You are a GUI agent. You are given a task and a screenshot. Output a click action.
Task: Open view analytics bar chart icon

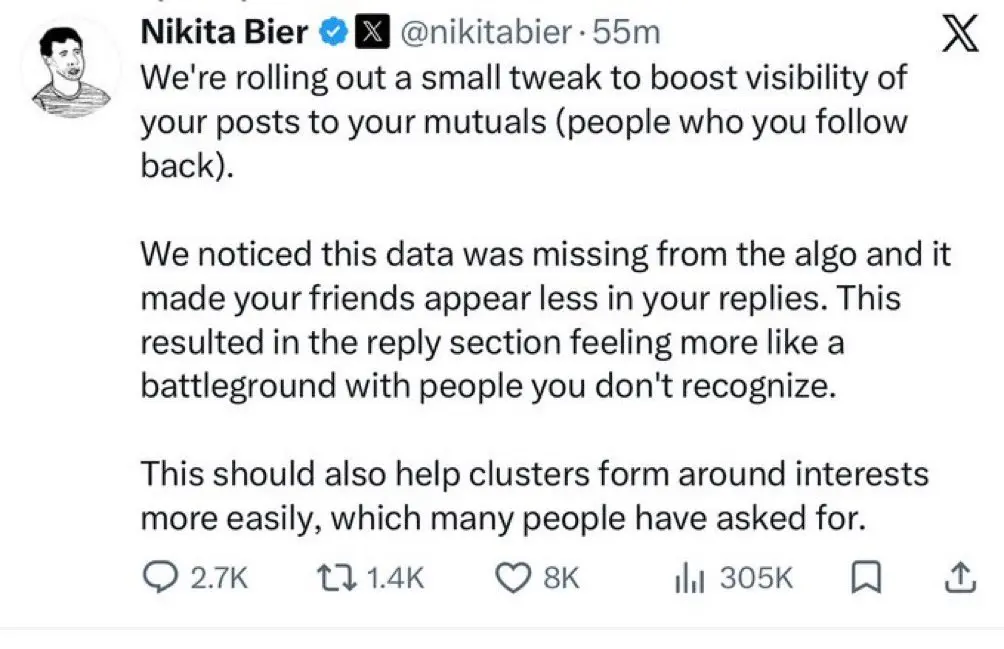coord(689,579)
